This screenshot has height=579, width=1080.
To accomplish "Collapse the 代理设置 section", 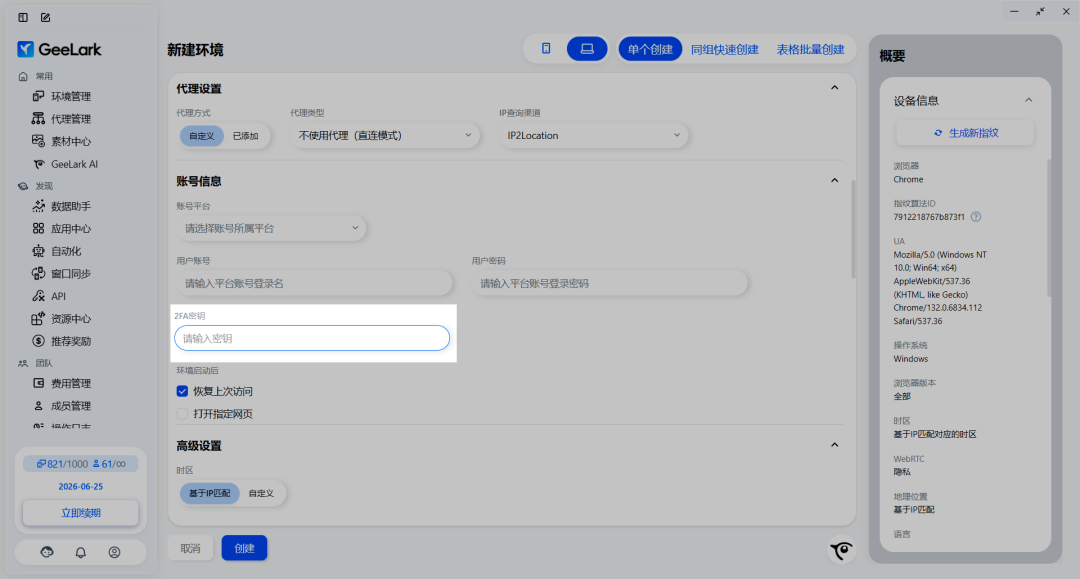I will point(834,88).
